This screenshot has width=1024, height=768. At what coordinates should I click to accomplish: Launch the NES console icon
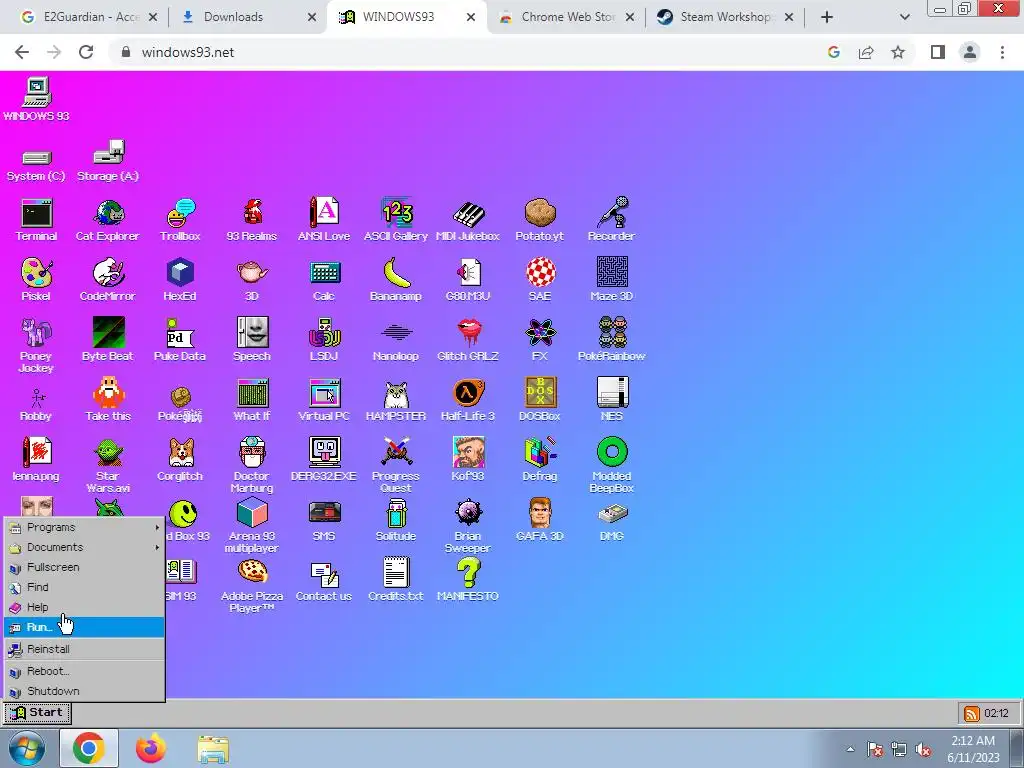pyautogui.click(x=612, y=400)
